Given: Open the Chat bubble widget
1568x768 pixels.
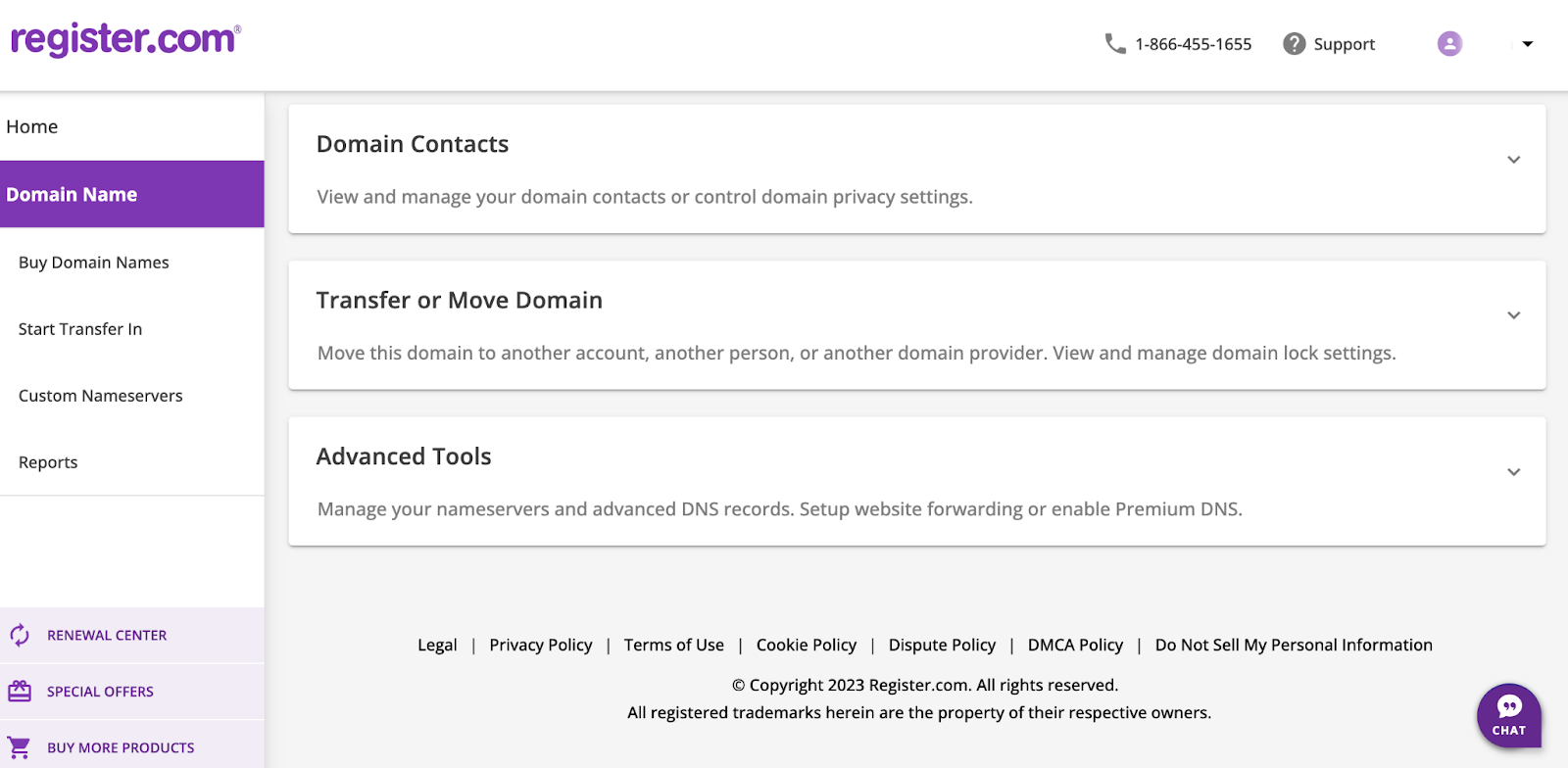Looking at the screenshot, I should point(1508,715).
